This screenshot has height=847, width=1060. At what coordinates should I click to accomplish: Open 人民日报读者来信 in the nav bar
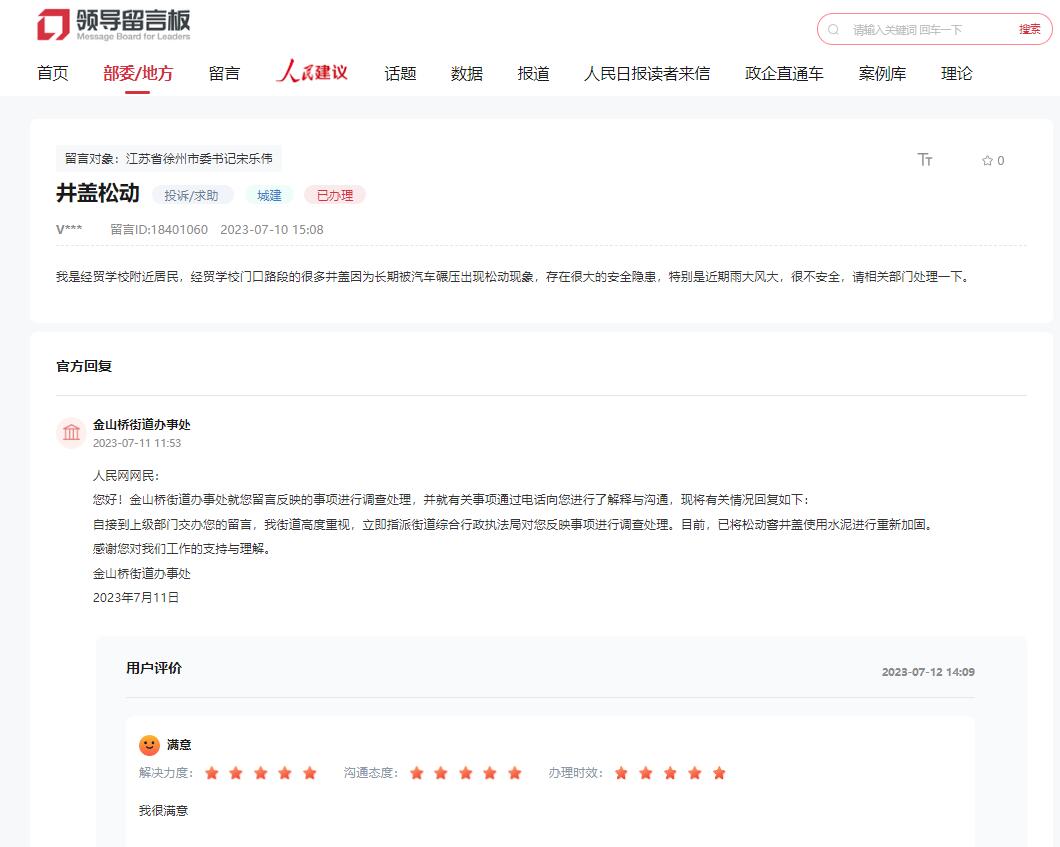click(x=647, y=73)
